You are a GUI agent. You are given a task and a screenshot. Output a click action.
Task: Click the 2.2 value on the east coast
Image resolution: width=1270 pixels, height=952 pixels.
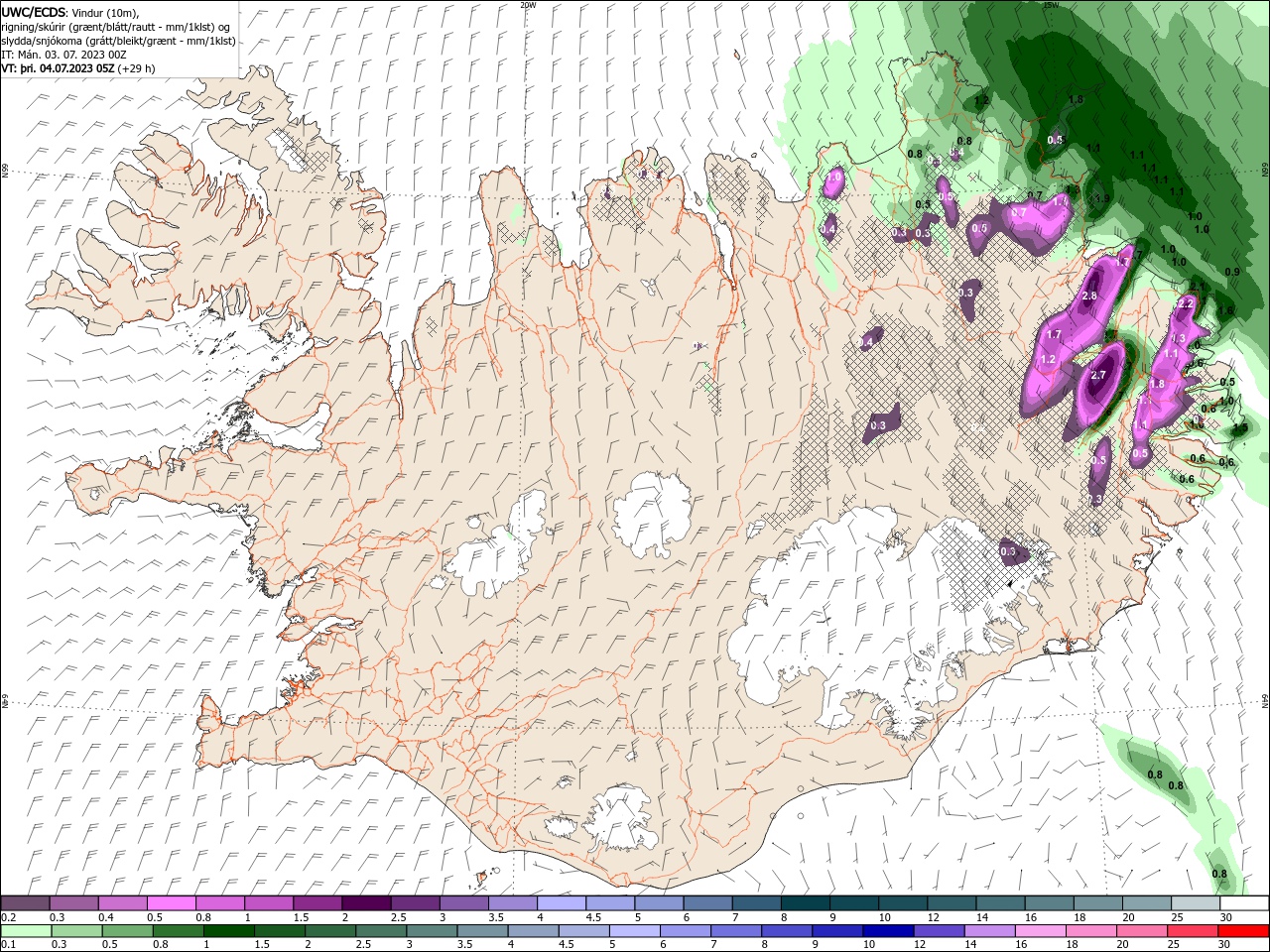(x=1185, y=304)
